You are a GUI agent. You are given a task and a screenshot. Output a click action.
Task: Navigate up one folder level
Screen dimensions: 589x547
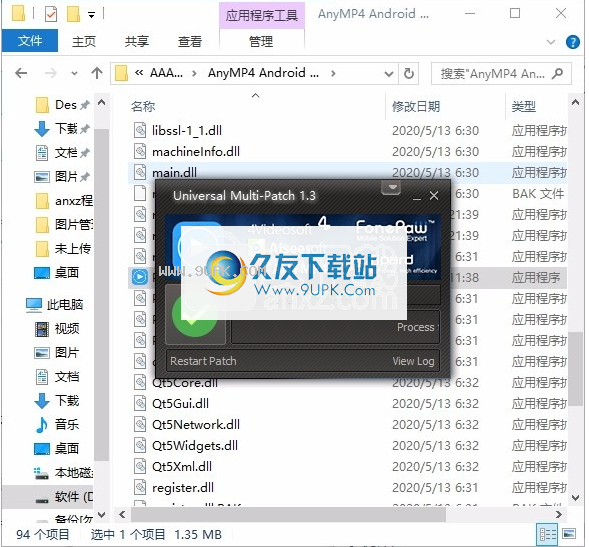click(x=97, y=73)
